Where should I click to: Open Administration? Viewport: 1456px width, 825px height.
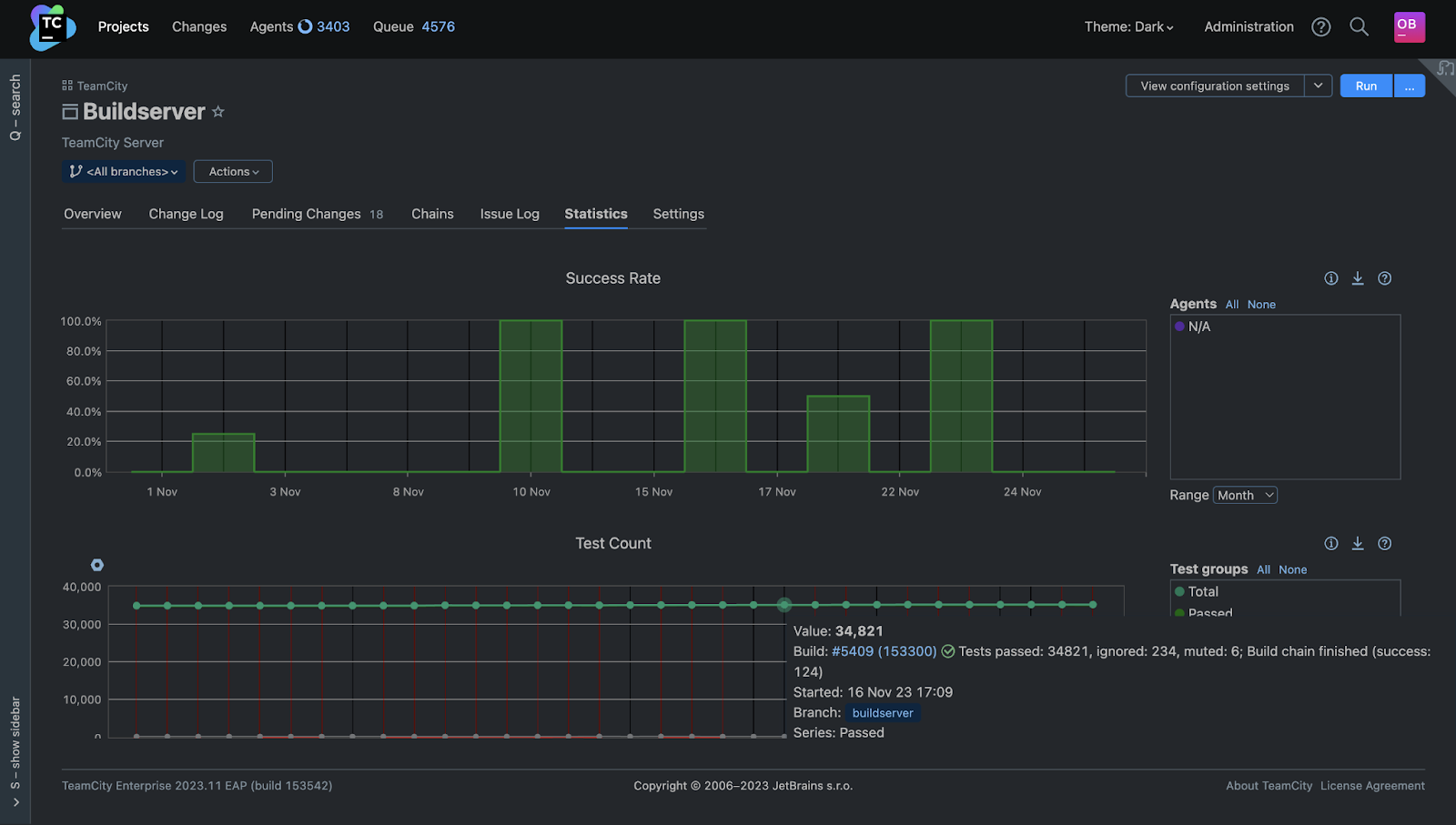coord(1249,27)
